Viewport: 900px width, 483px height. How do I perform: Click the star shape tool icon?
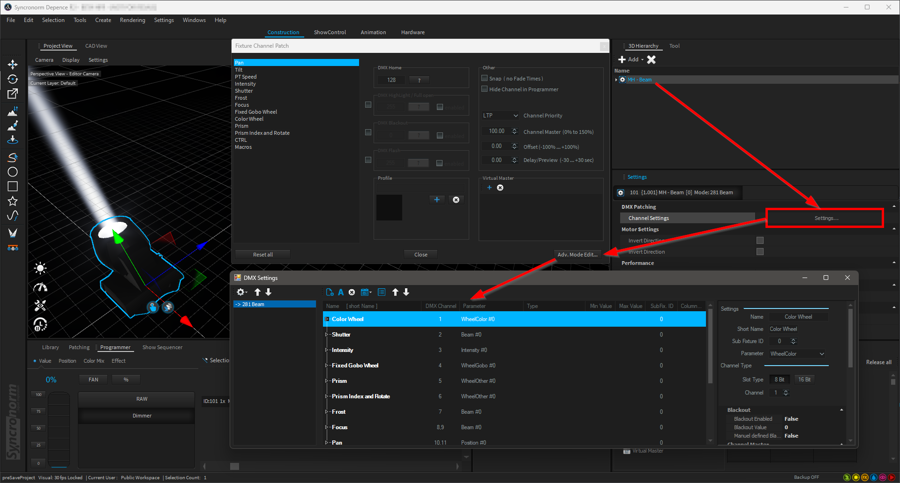tap(13, 201)
